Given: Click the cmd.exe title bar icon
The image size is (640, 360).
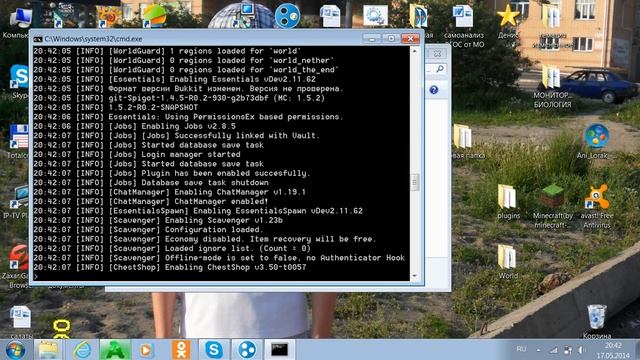Looking at the screenshot, I should pyautogui.click(x=38, y=39).
